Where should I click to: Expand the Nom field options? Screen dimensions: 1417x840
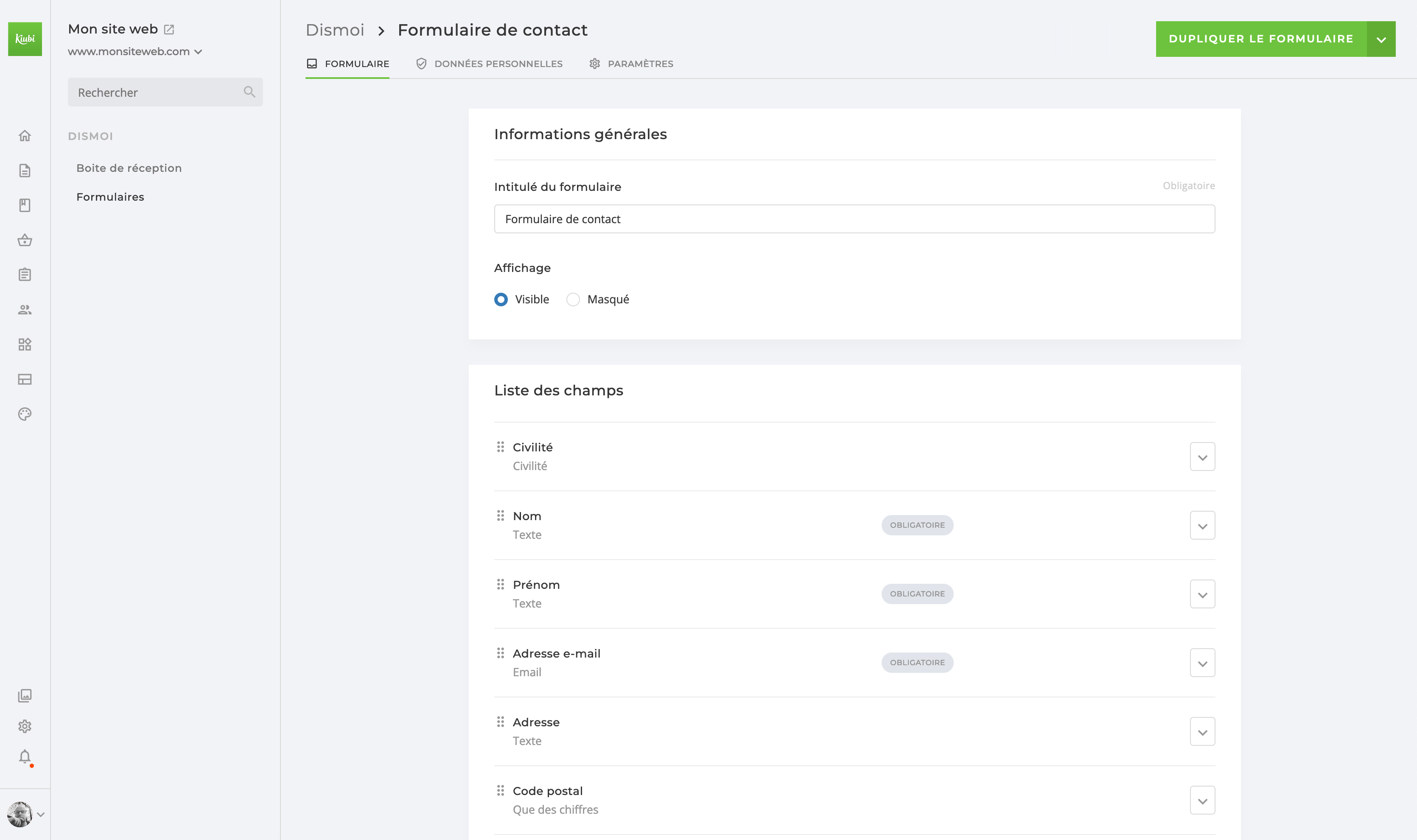coord(1202,525)
